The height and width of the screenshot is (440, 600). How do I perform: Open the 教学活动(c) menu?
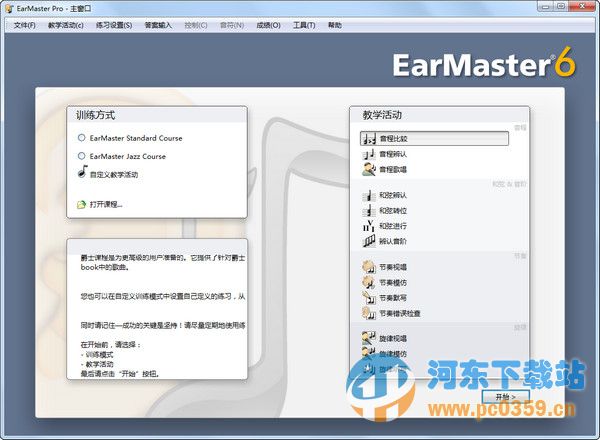66,25
